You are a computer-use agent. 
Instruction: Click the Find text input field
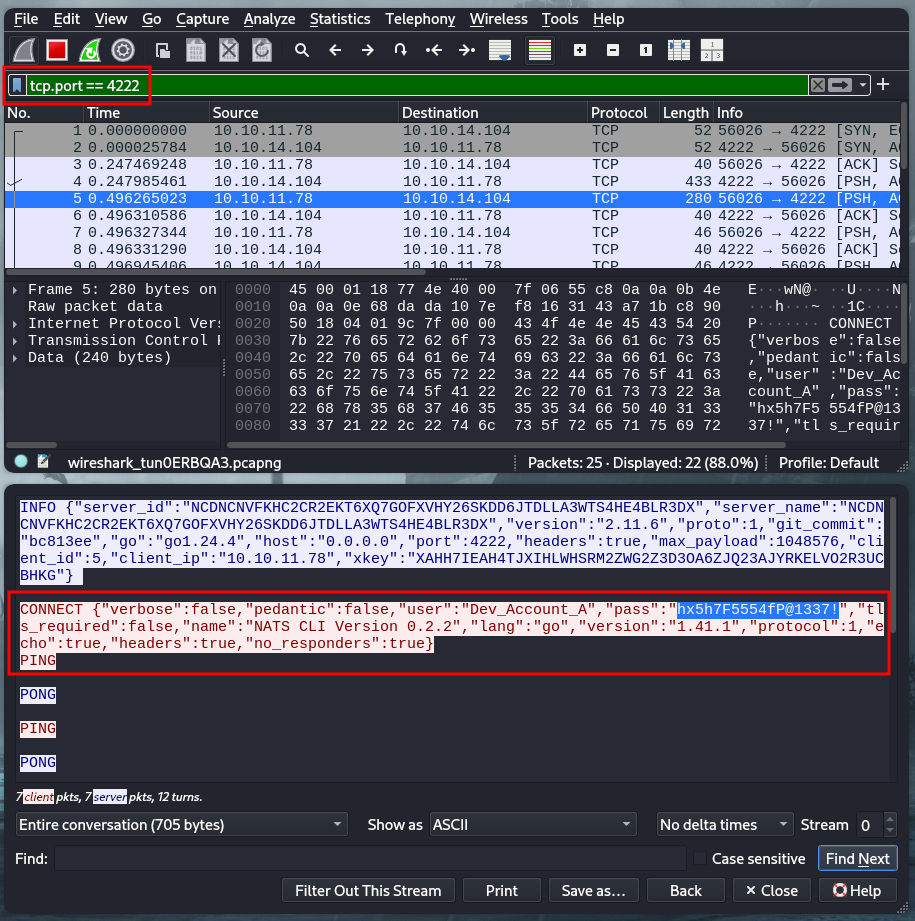click(x=370, y=859)
